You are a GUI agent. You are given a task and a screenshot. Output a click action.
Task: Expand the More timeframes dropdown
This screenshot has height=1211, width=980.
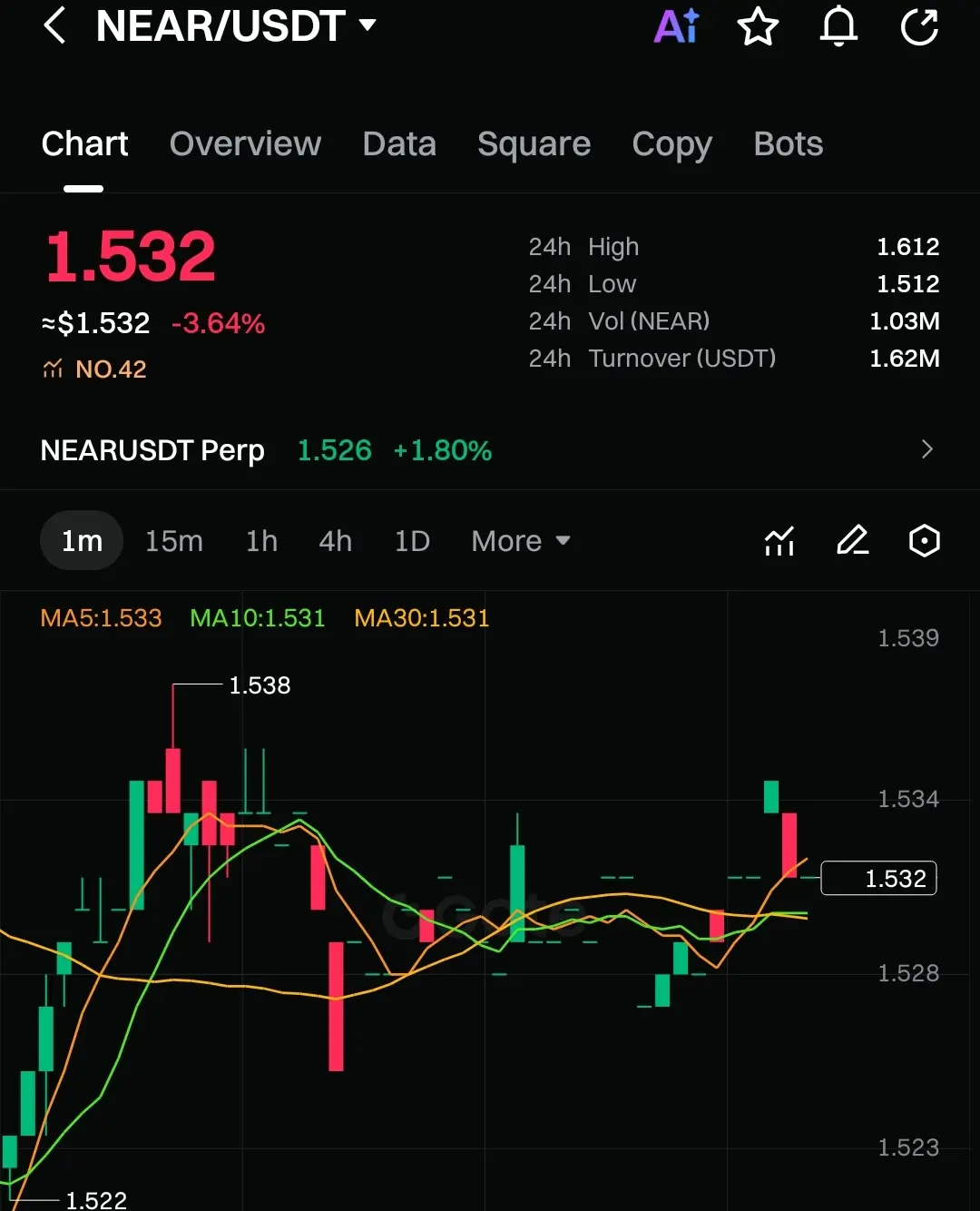pos(521,541)
